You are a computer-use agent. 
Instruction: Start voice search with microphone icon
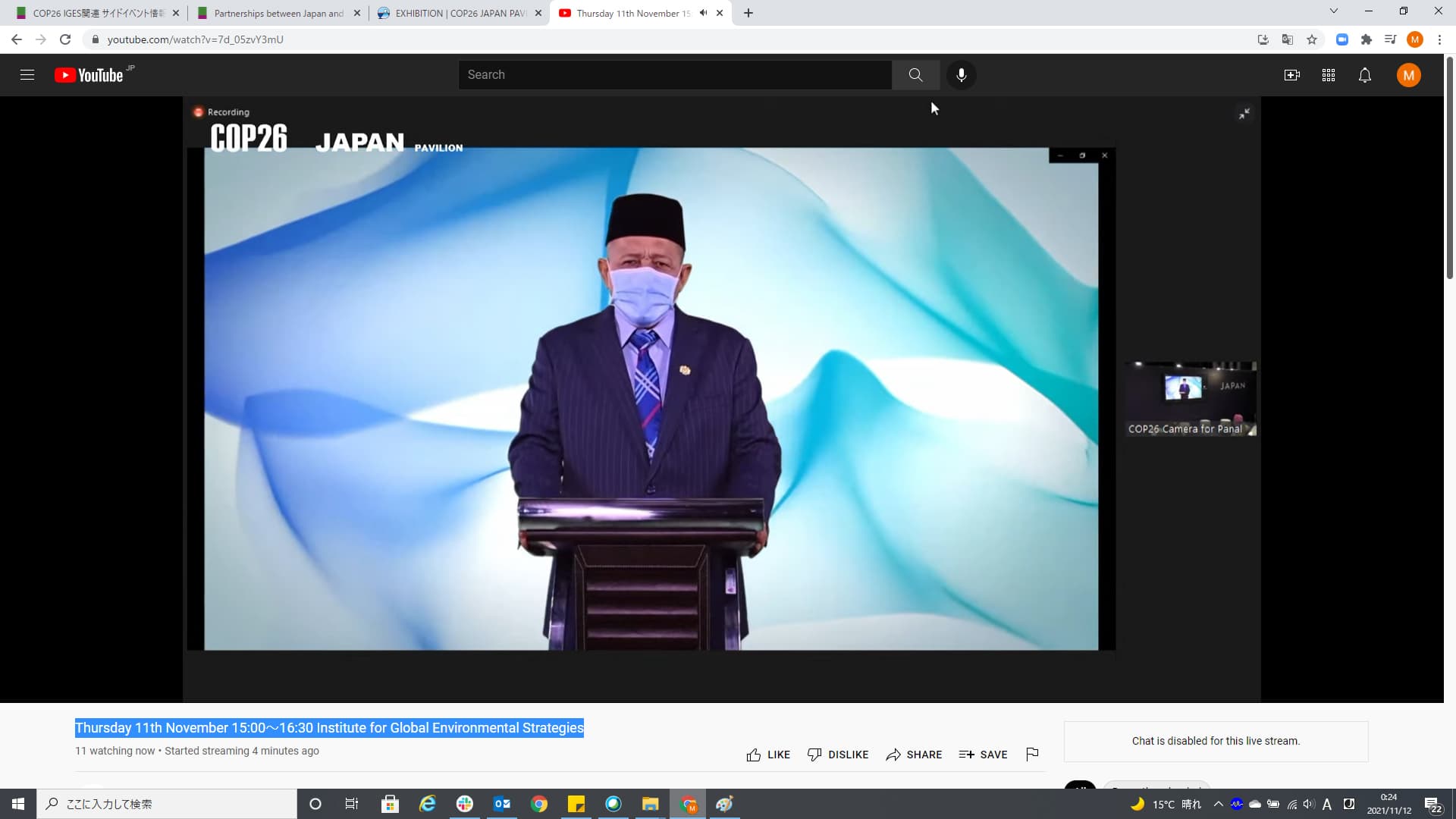coord(961,75)
